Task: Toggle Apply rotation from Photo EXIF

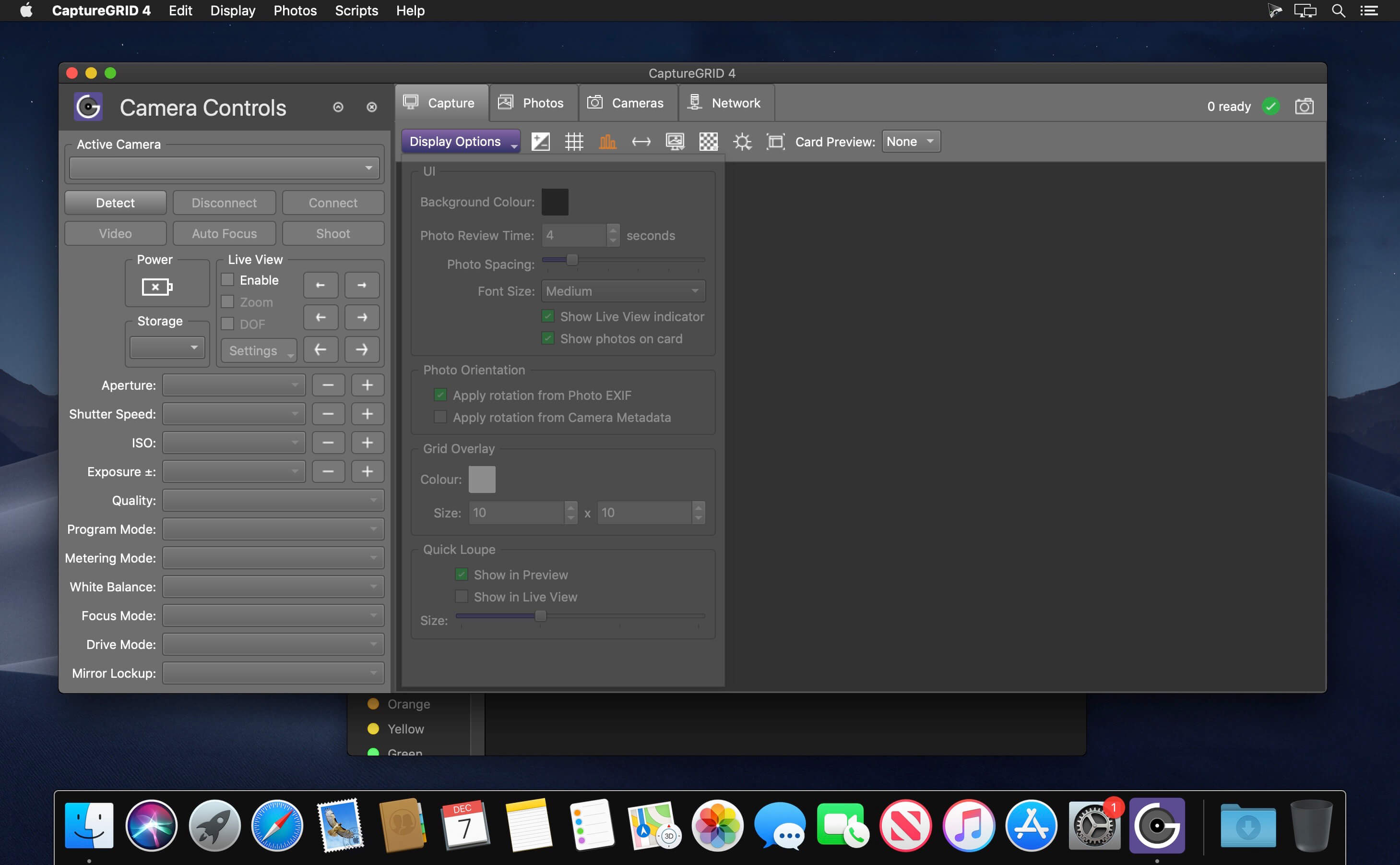Action: (x=440, y=394)
